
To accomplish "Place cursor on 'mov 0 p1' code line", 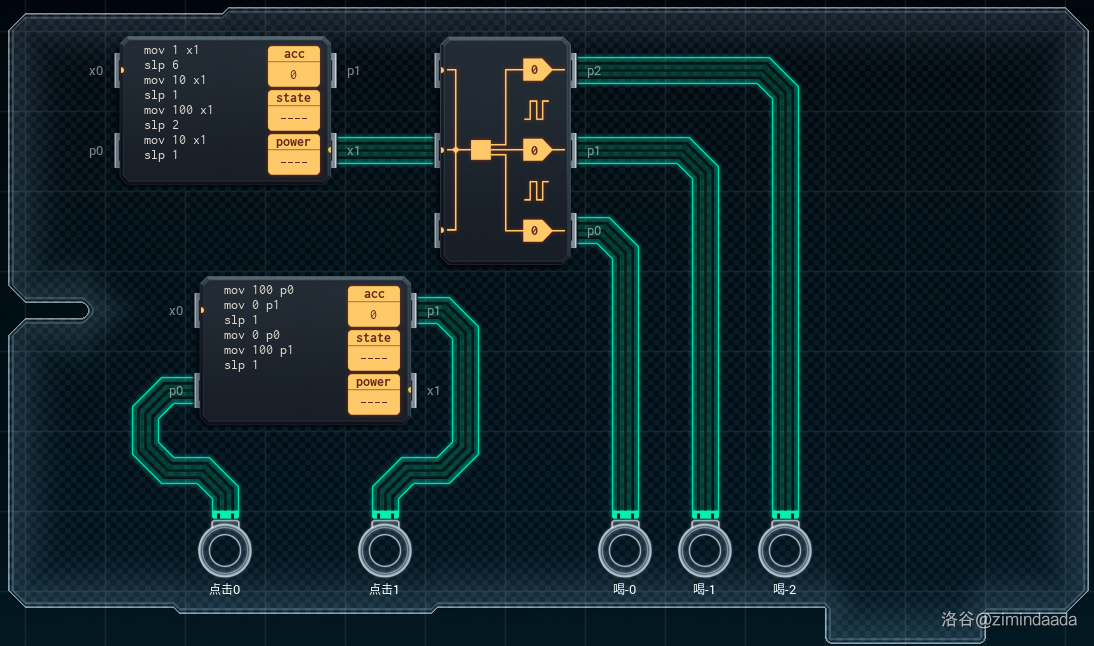I will pyautogui.click(x=250, y=305).
